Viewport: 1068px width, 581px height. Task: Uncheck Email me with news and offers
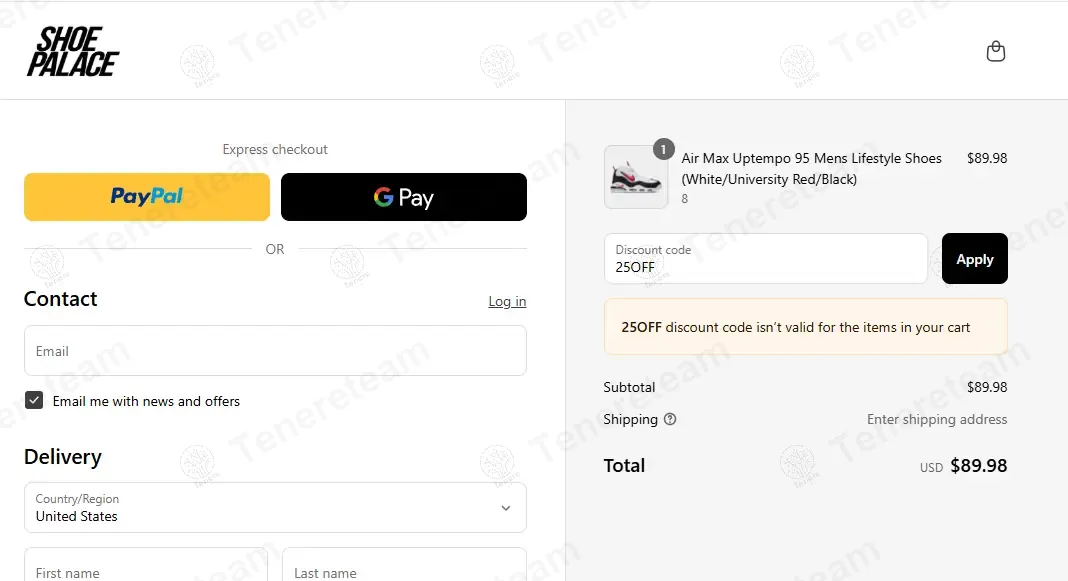pyautogui.click(x=35, y=401)
